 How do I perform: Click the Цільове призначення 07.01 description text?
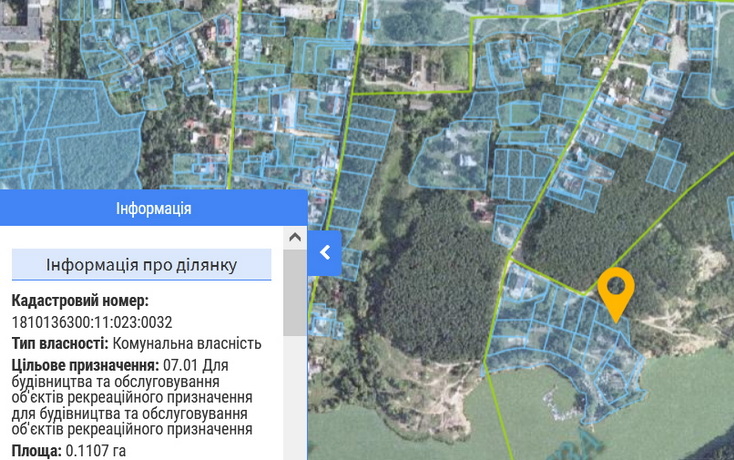pyautogui.click(x=131, y=397)
